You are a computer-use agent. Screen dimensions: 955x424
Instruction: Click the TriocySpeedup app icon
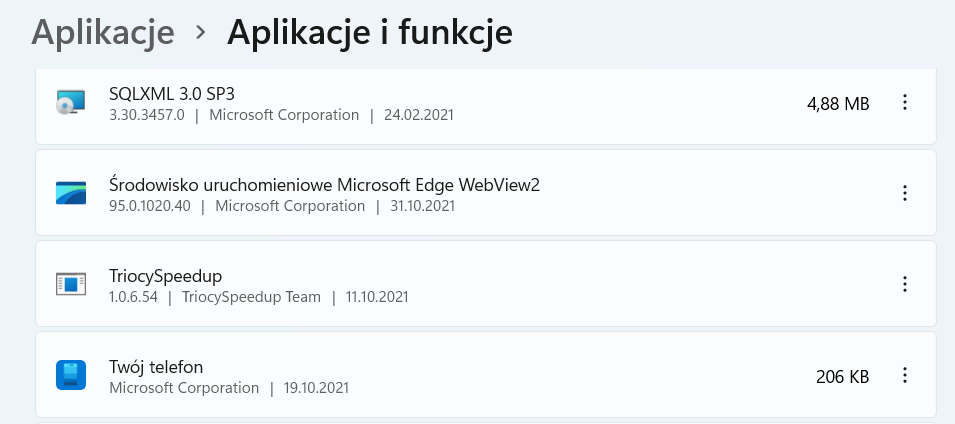[71, 284]
